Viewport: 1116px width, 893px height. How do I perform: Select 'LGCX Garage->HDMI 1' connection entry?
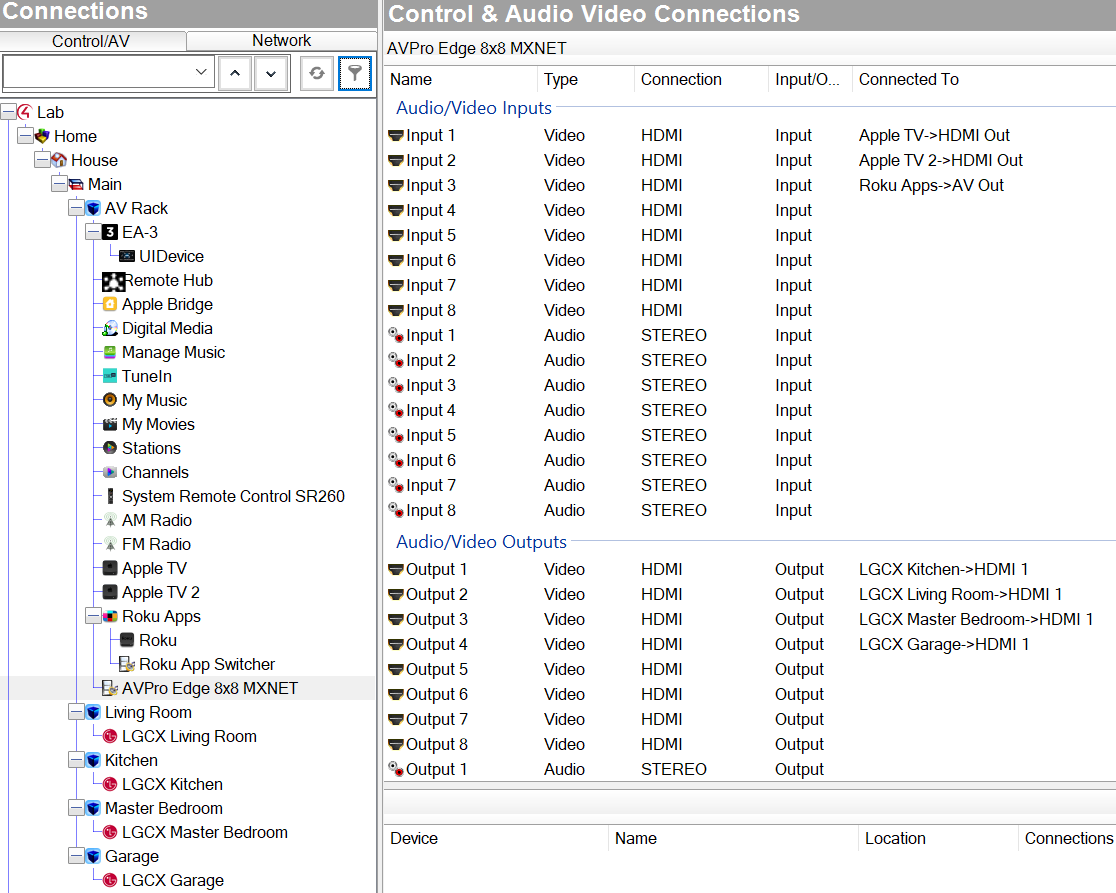(x=944, y=645)
